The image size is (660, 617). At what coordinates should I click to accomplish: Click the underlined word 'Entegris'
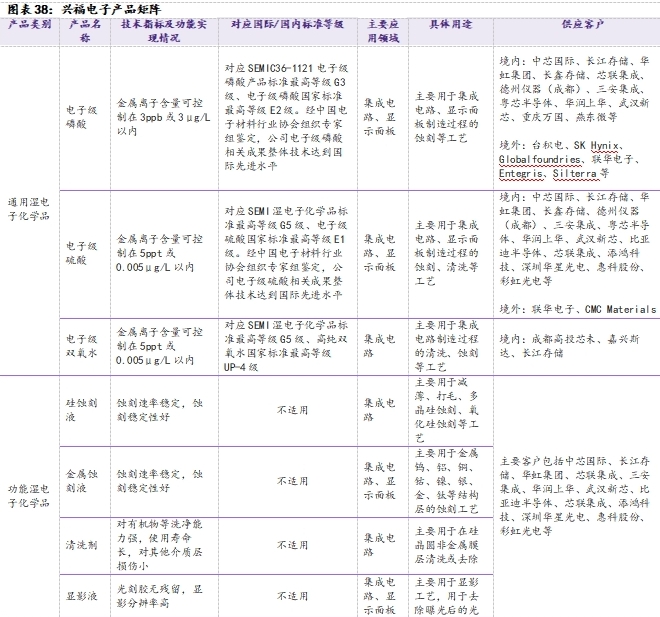[521, 173]
